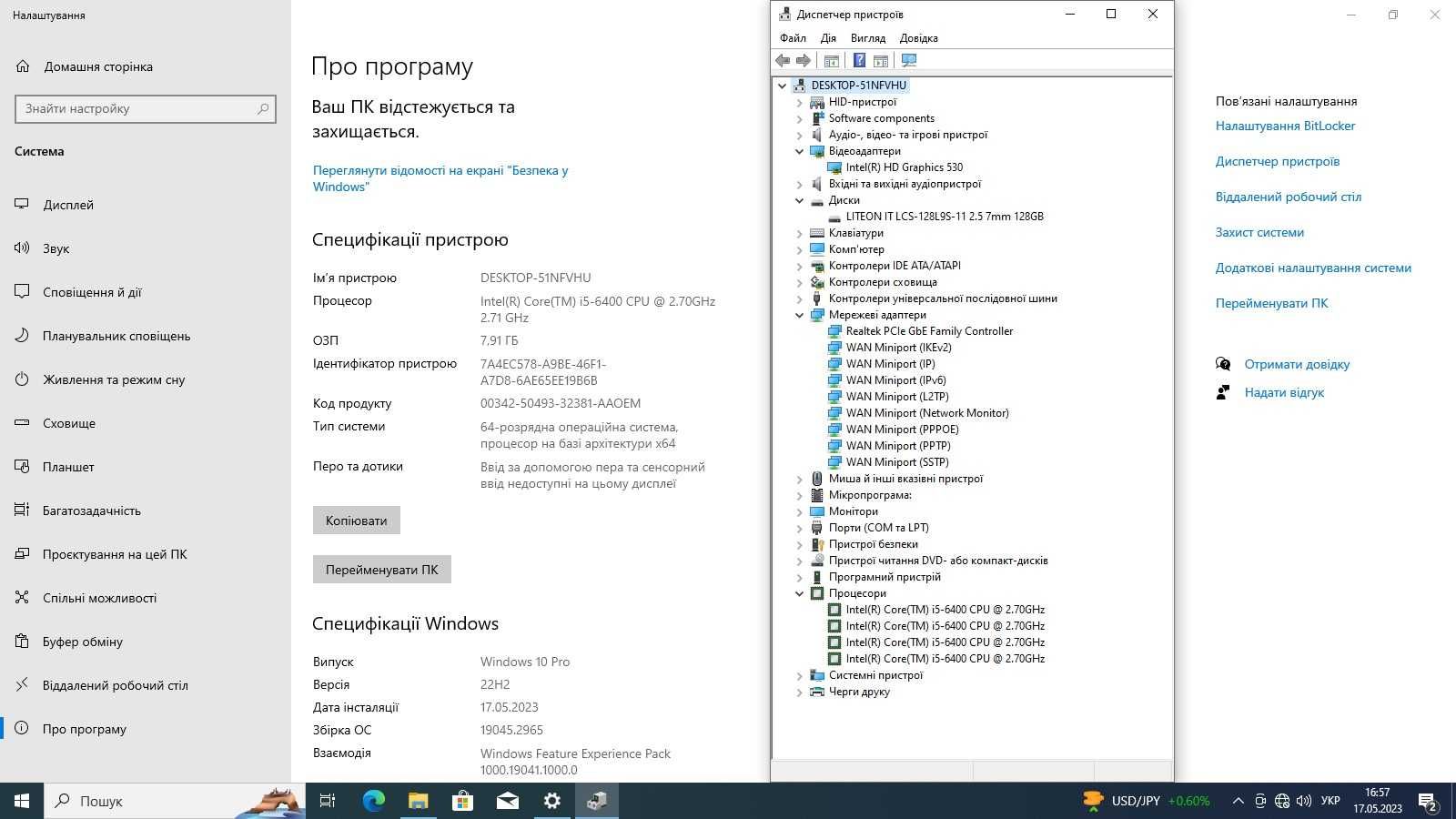Image resolution: width=1456 pixels, height=819 pixels.
Task: Collapse the Мережеві адаптери category
Action: click(x=799, y=315)
